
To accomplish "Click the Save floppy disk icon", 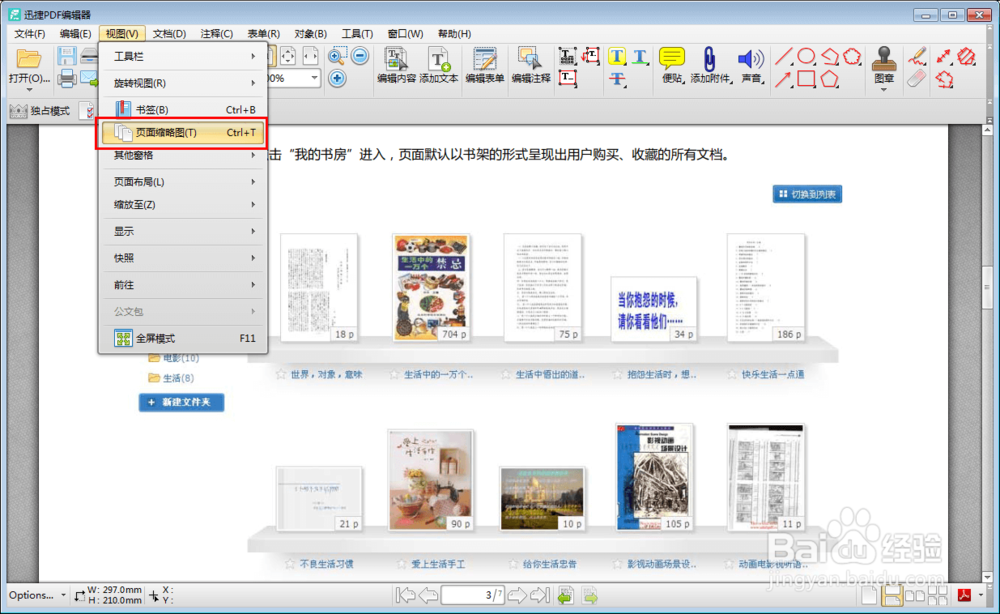I will 66,57.
